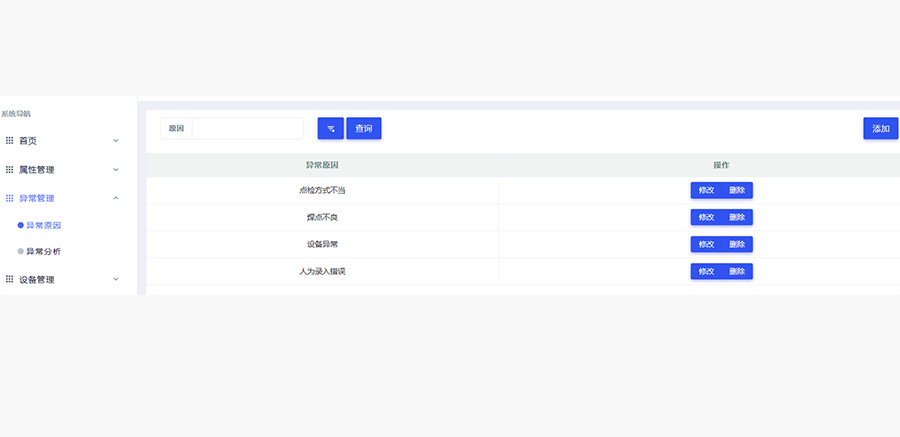Click 删除 for the 人为录入错误 row
900x437 pixels.
737,271
